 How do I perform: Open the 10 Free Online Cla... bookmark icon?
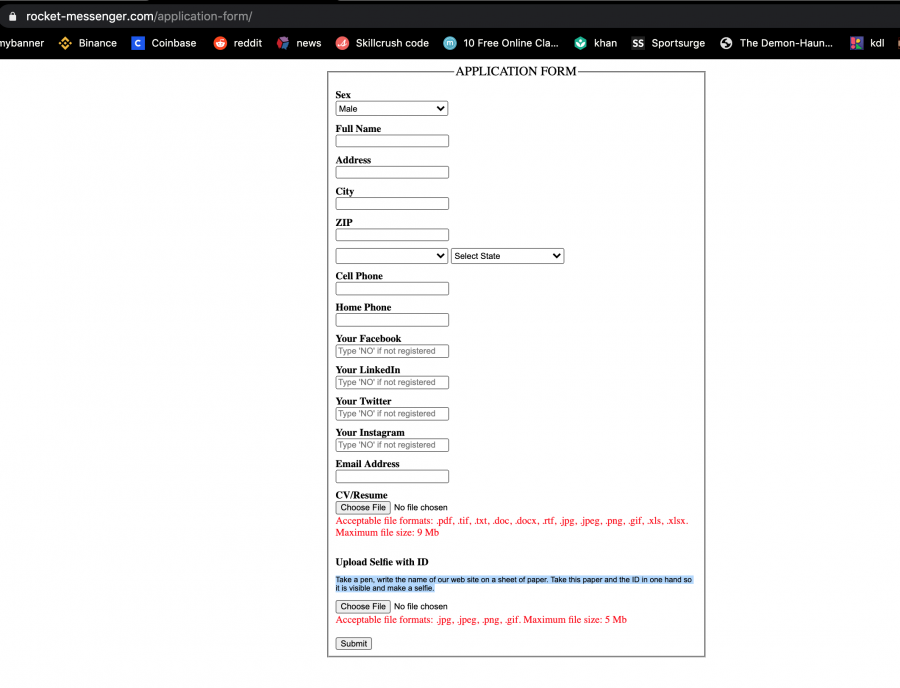pyautogui.click(x=450, y=43)
